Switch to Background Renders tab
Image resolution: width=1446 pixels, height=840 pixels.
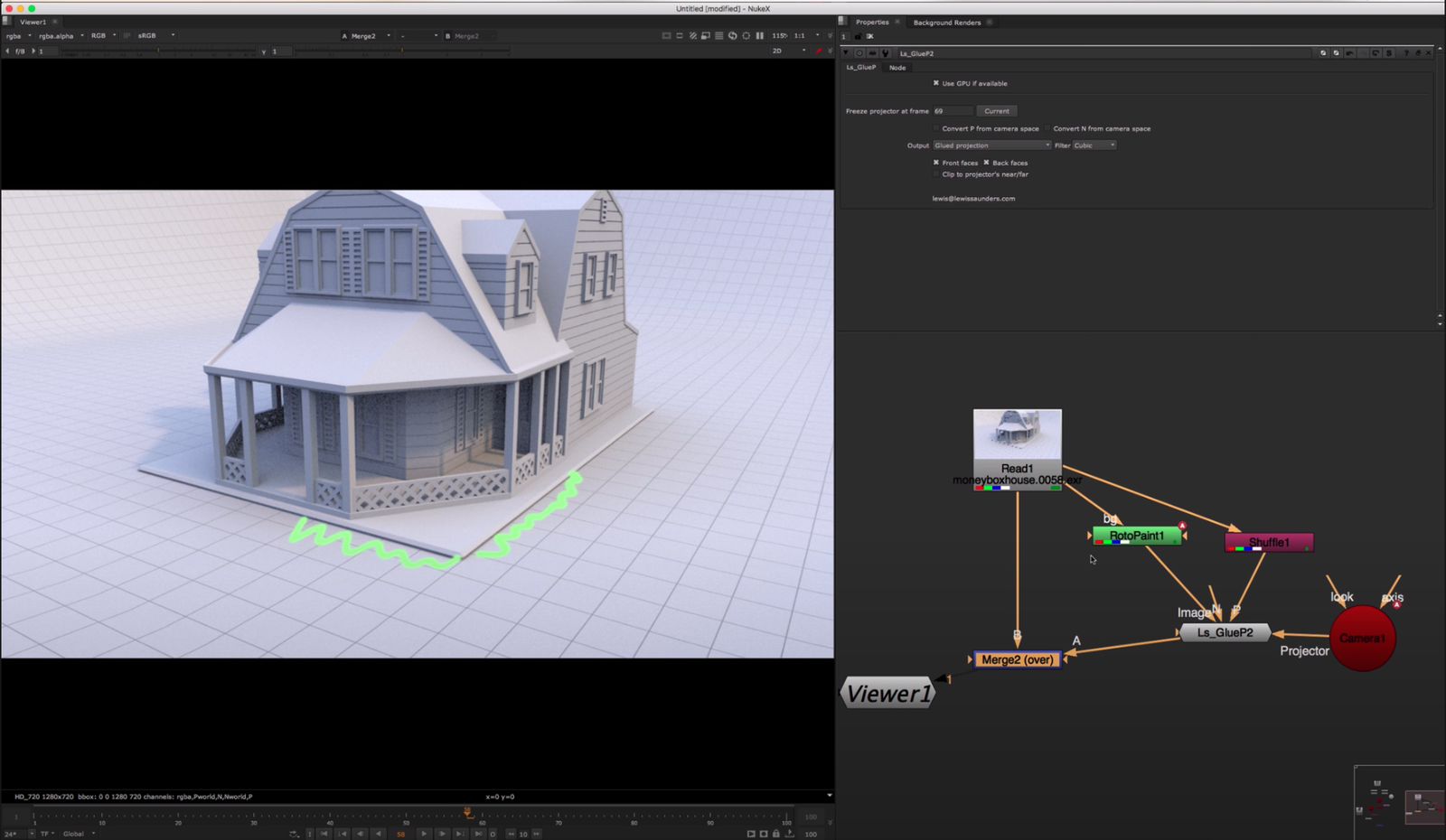coord(946,23)
